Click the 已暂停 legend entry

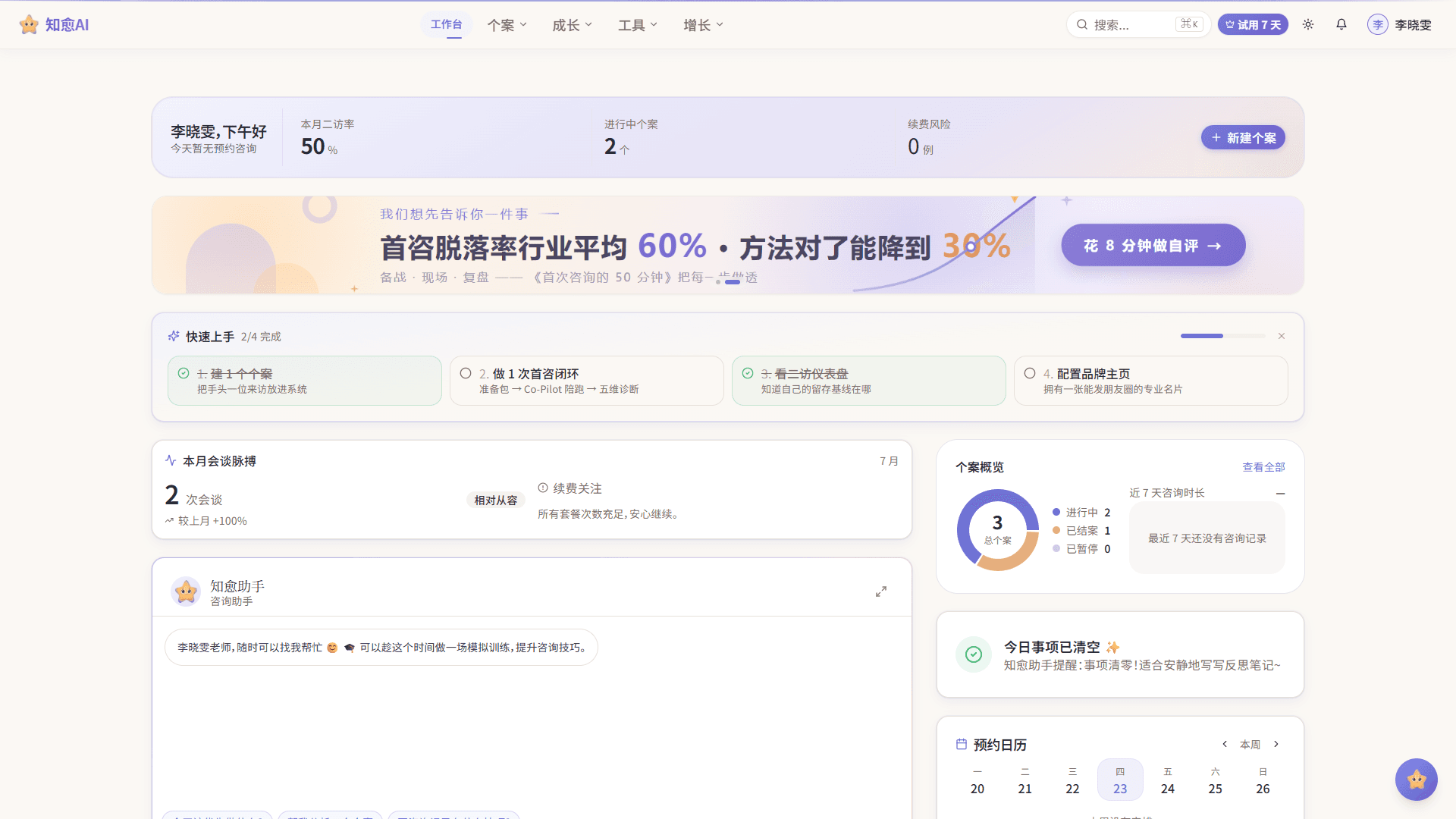pos(1081,549)
